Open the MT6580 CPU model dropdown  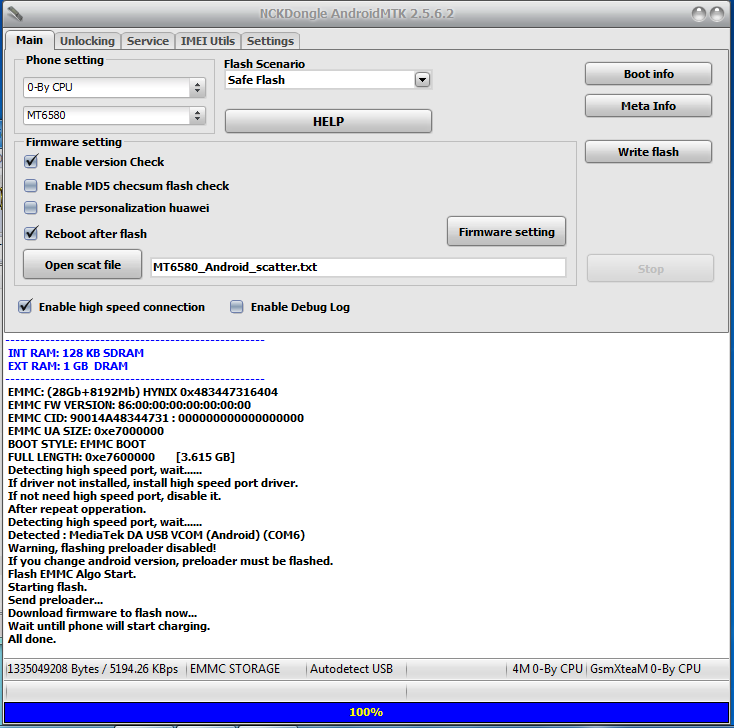[x=114, y=115]
